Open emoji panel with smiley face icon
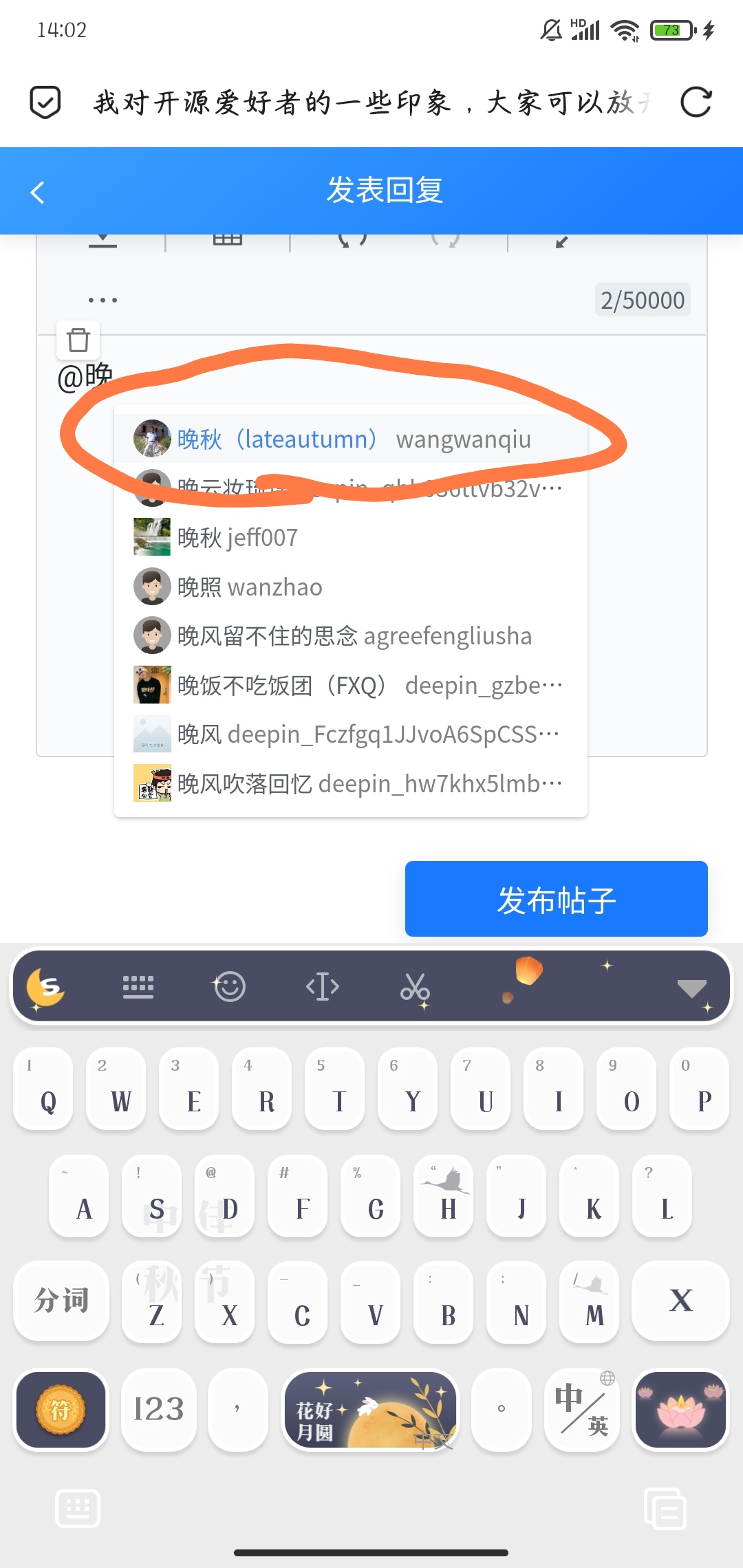 pos(229,987)
